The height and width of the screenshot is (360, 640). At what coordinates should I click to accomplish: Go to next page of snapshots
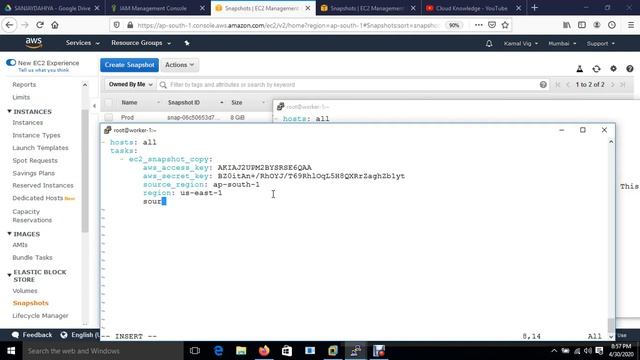(x=613, y=84)
